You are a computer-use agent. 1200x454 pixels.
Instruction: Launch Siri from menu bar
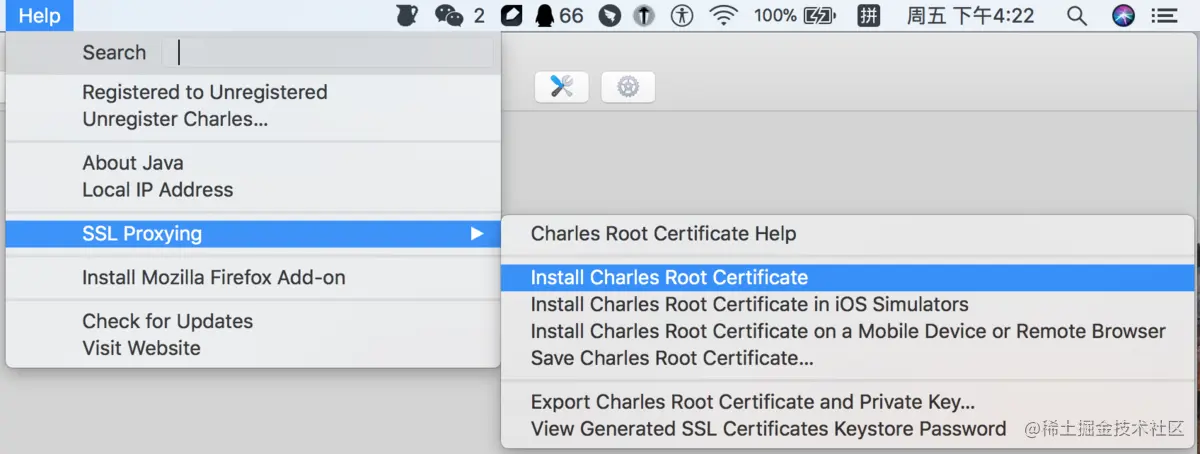1124,16
